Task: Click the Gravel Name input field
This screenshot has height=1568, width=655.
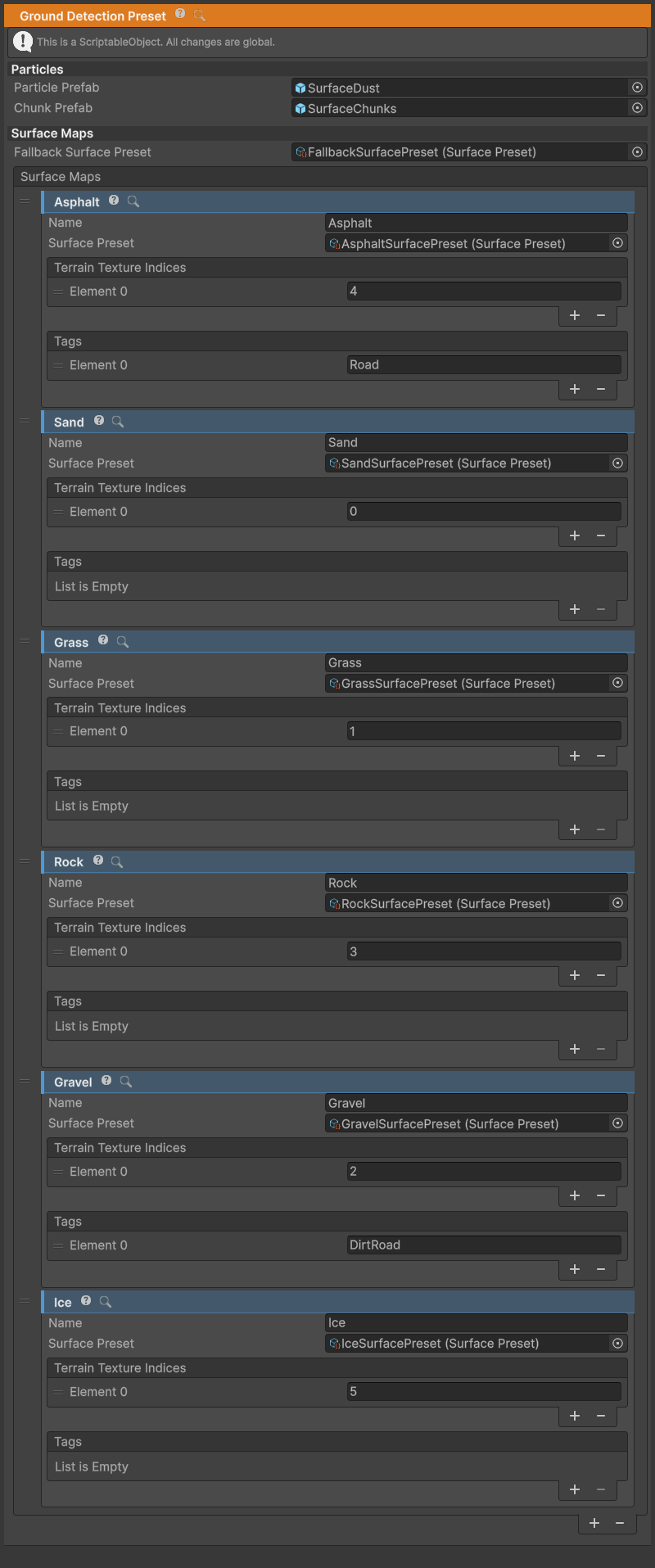Action: 477,1103
